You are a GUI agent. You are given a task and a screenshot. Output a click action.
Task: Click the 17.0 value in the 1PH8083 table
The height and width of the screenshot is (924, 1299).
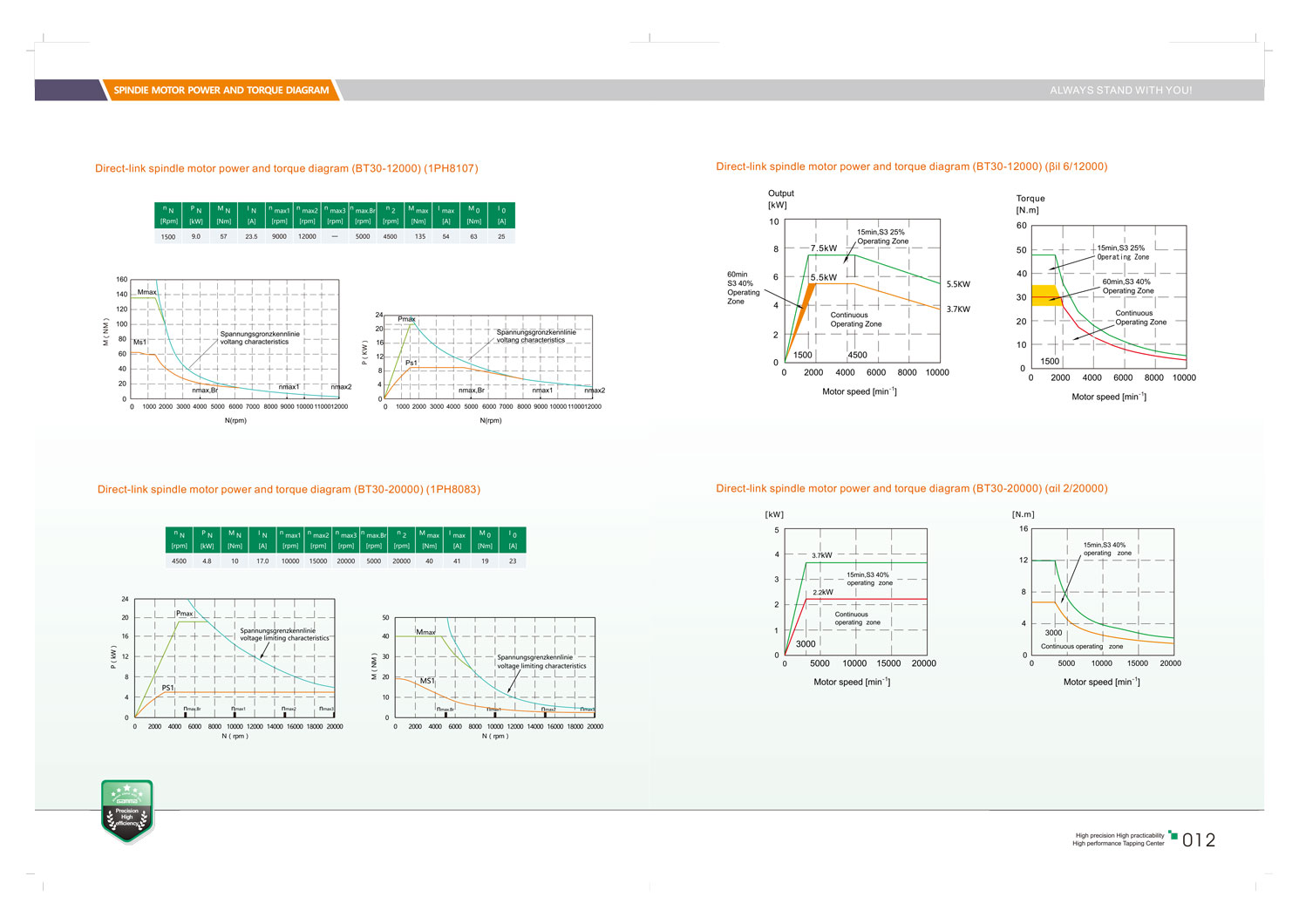262,561
